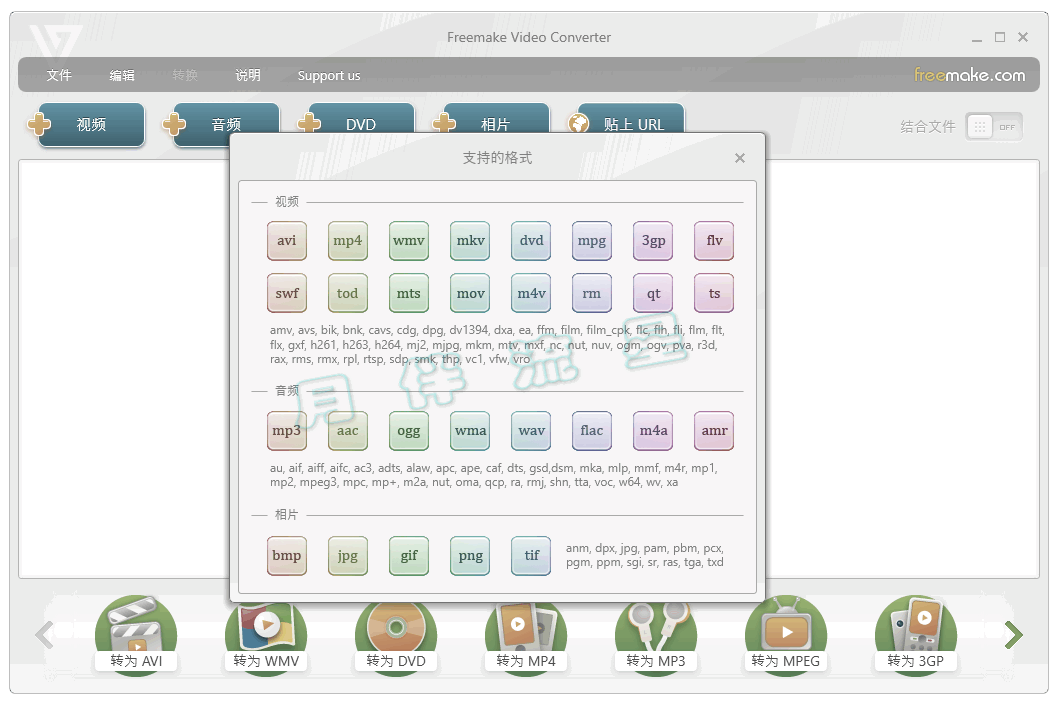Add photos with 相片 button

[x=490, y=118]
